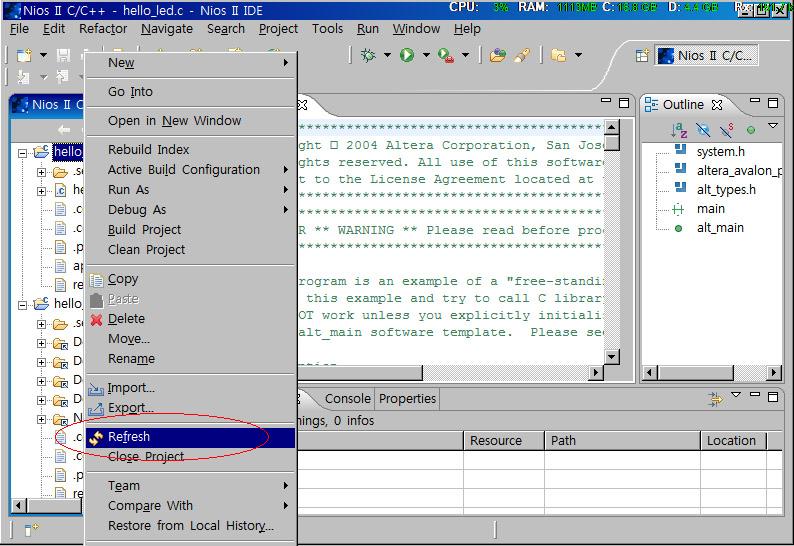Click the New wizard toolbar icon
Viewport: 794px width, 546px height.
[24, 55]
